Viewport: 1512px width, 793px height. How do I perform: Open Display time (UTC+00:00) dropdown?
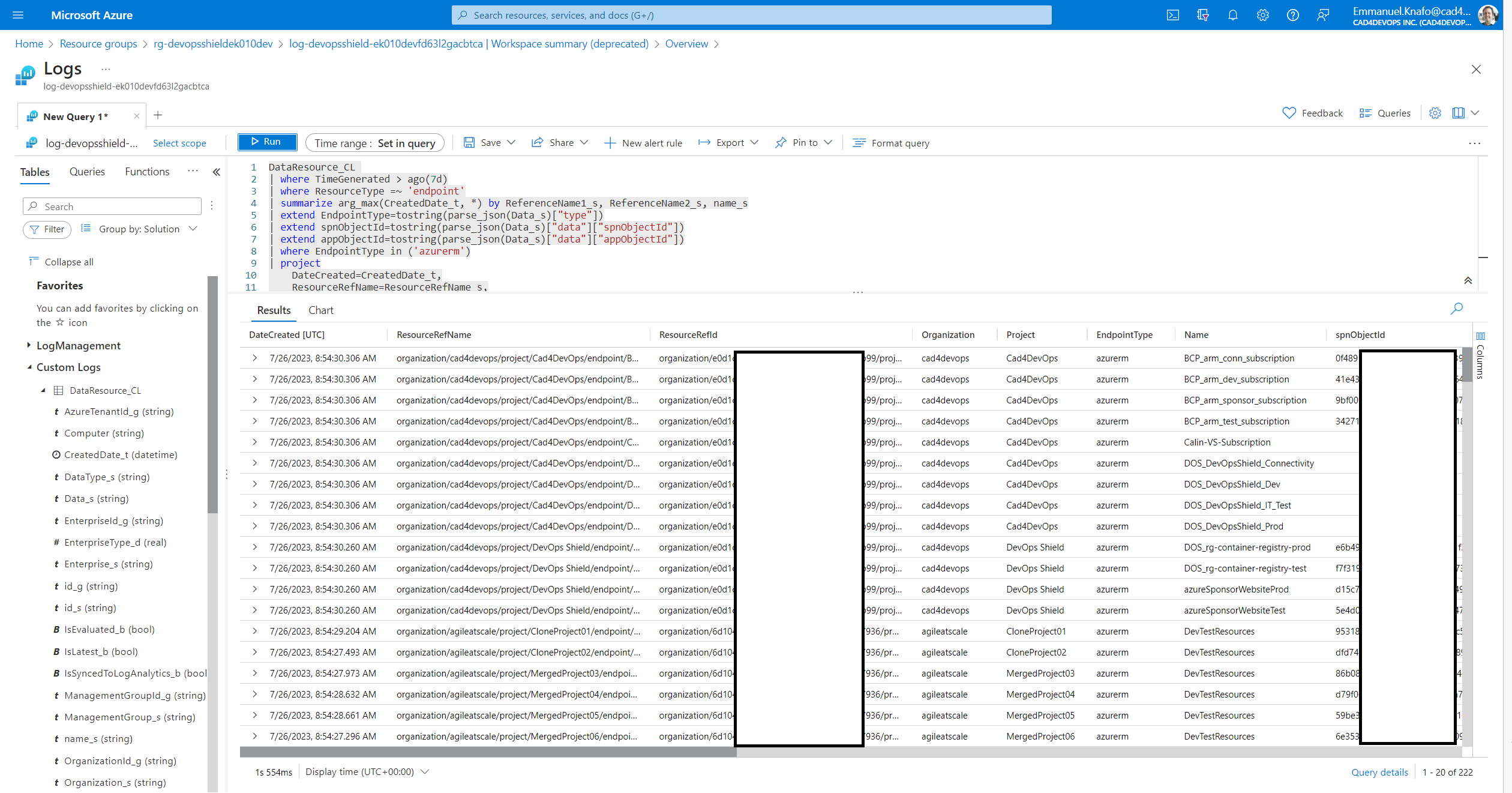[x=367, y=771]
